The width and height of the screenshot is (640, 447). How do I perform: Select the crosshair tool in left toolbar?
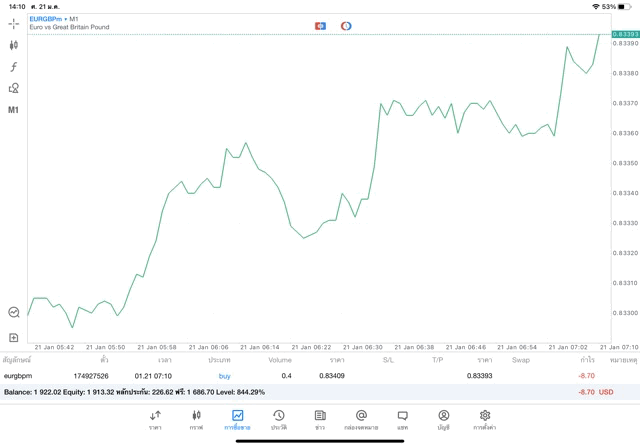(x=14, y=23)
